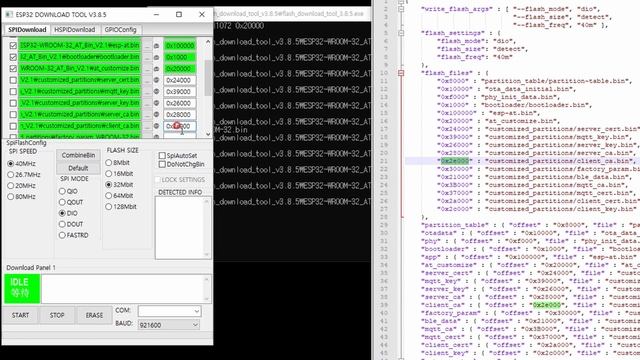This screenshot has height=360, width=640.
Task: Collapse the write_flash_args block in editor
Action: [401, 9]
